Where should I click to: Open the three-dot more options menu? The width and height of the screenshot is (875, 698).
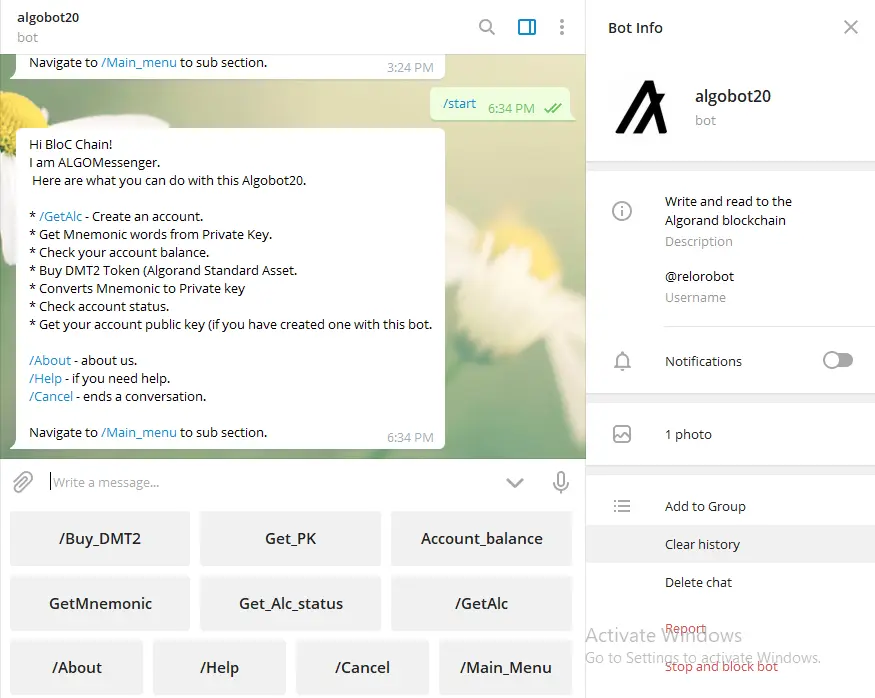point(562,27)
